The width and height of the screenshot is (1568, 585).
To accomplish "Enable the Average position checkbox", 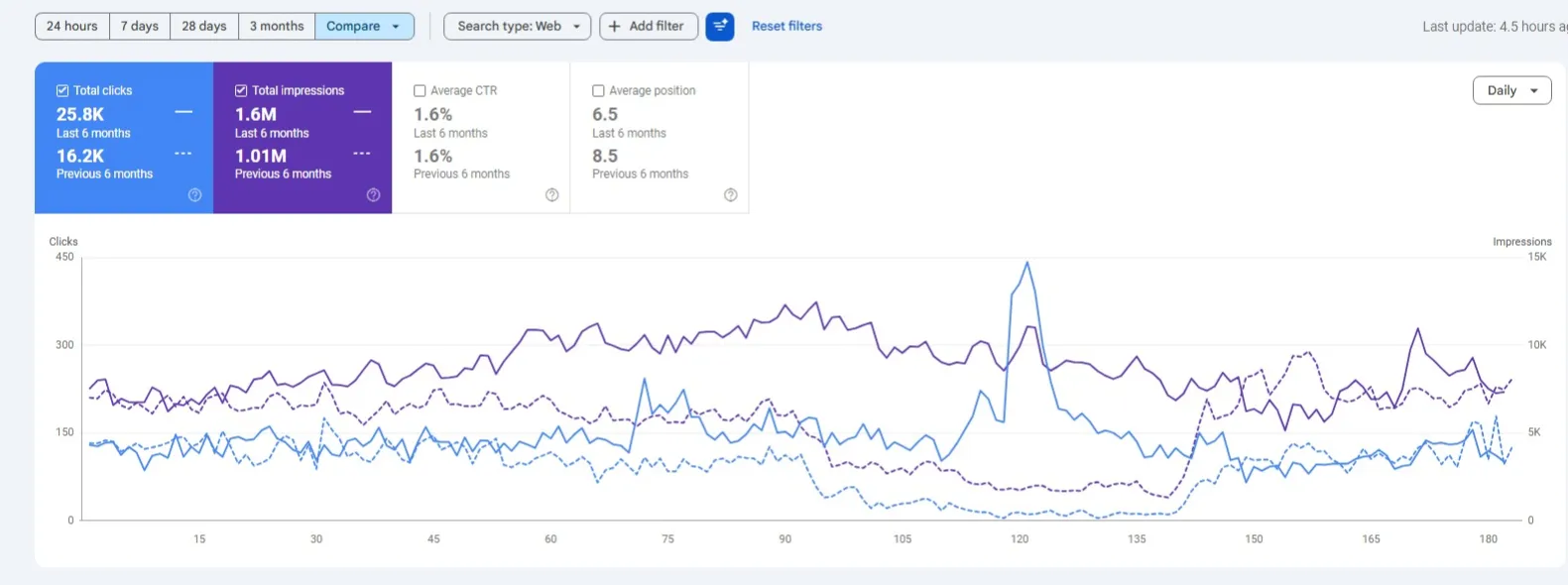I will pos(598,90).
